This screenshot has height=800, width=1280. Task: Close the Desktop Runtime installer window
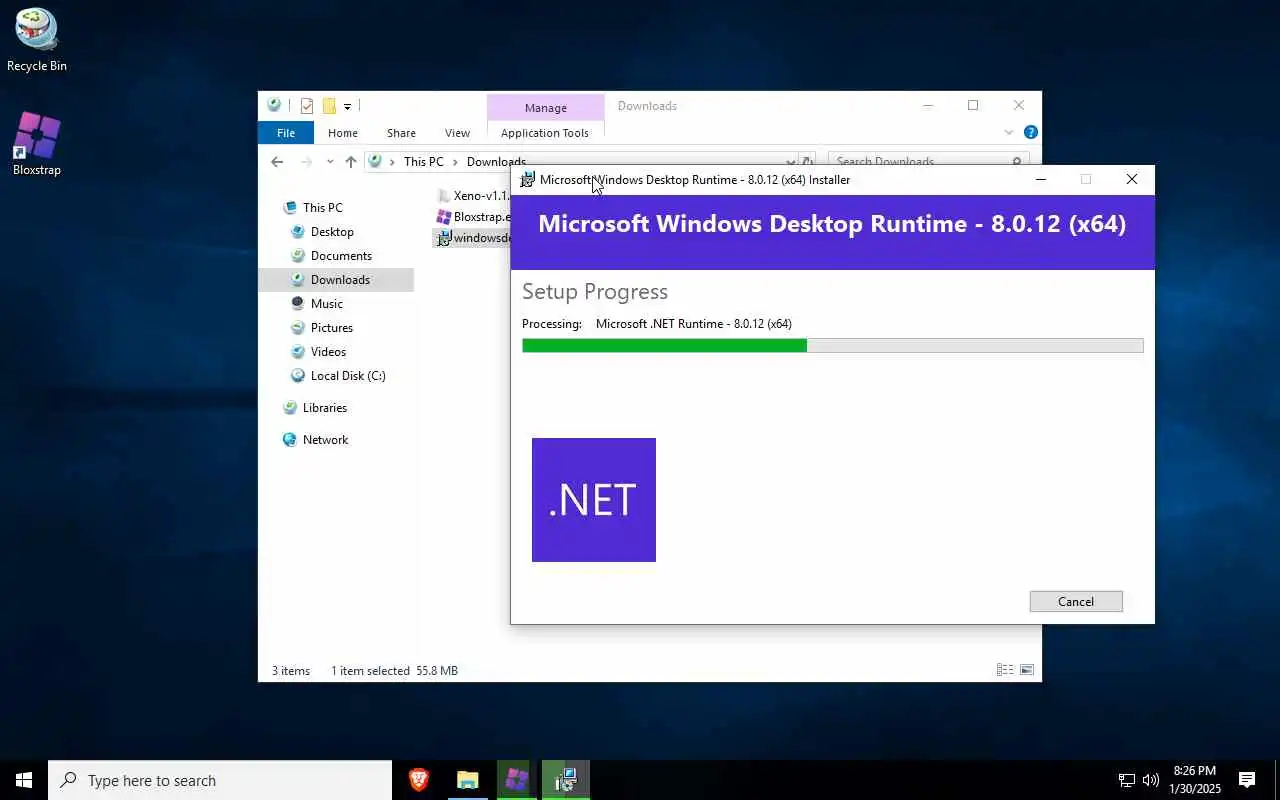[x=1132, y=180]
